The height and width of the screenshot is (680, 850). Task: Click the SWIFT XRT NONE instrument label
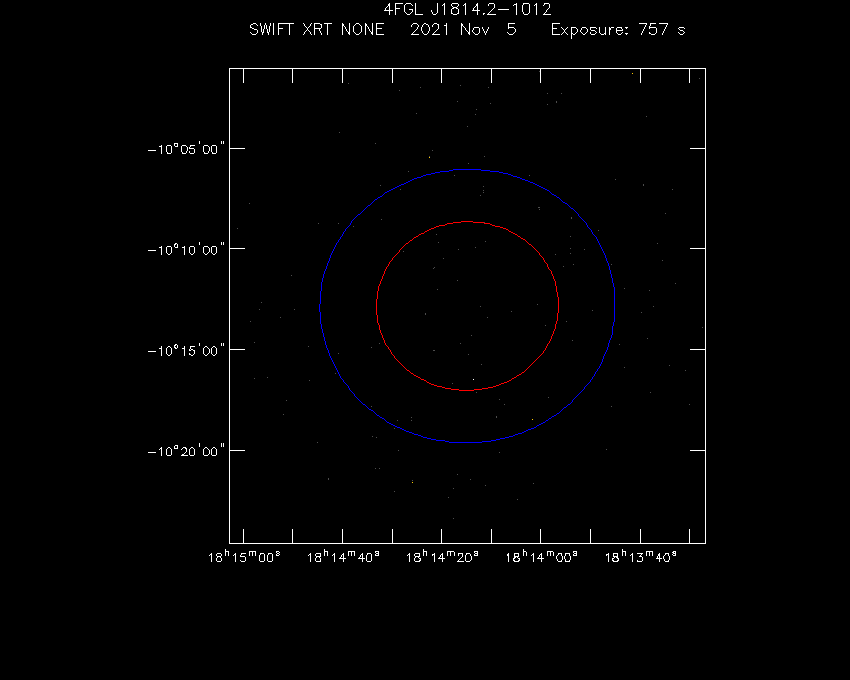(x=316, y=30)
